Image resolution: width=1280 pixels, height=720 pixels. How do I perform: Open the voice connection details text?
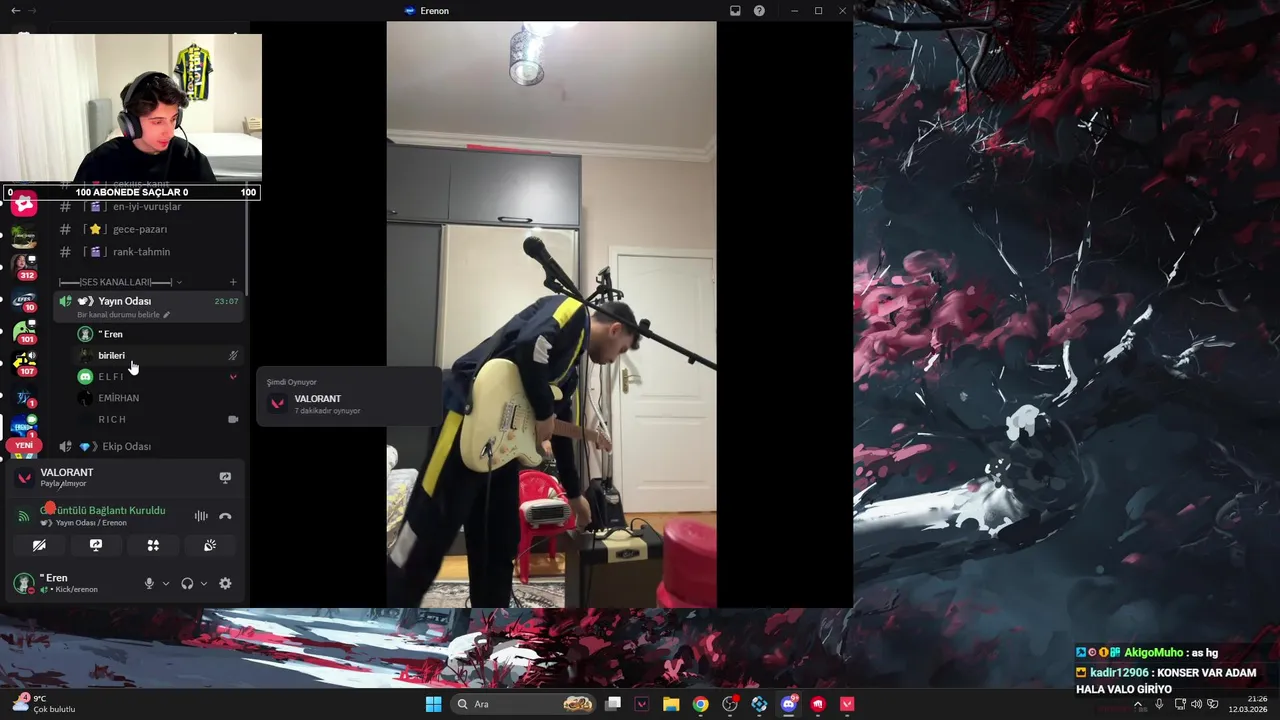pyautogui.click(x=102, y=510)
